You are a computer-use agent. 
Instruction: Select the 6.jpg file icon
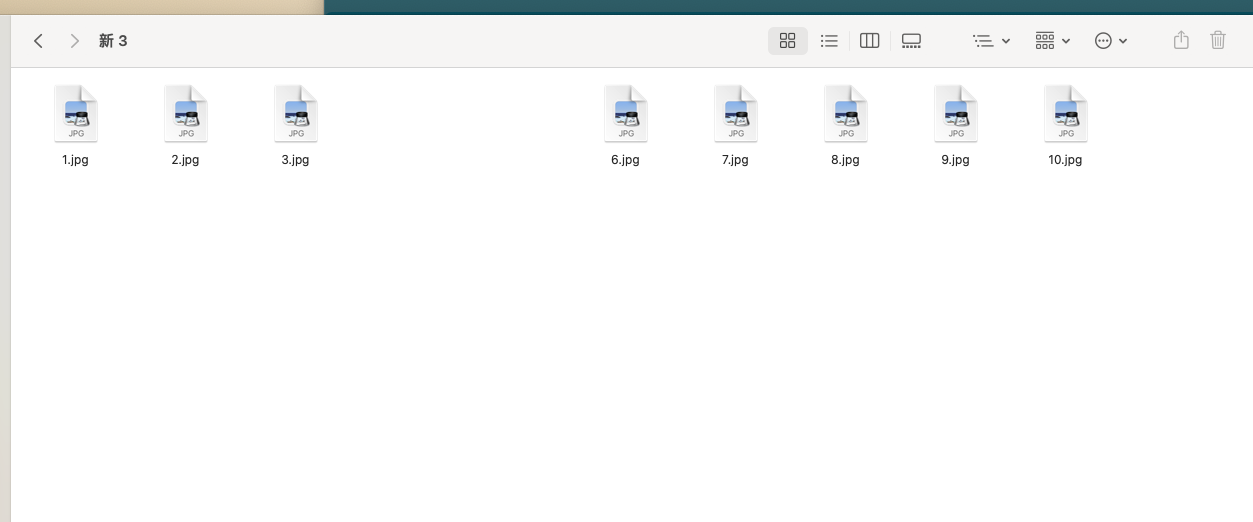pyautogui.click(x=626, y=114)
